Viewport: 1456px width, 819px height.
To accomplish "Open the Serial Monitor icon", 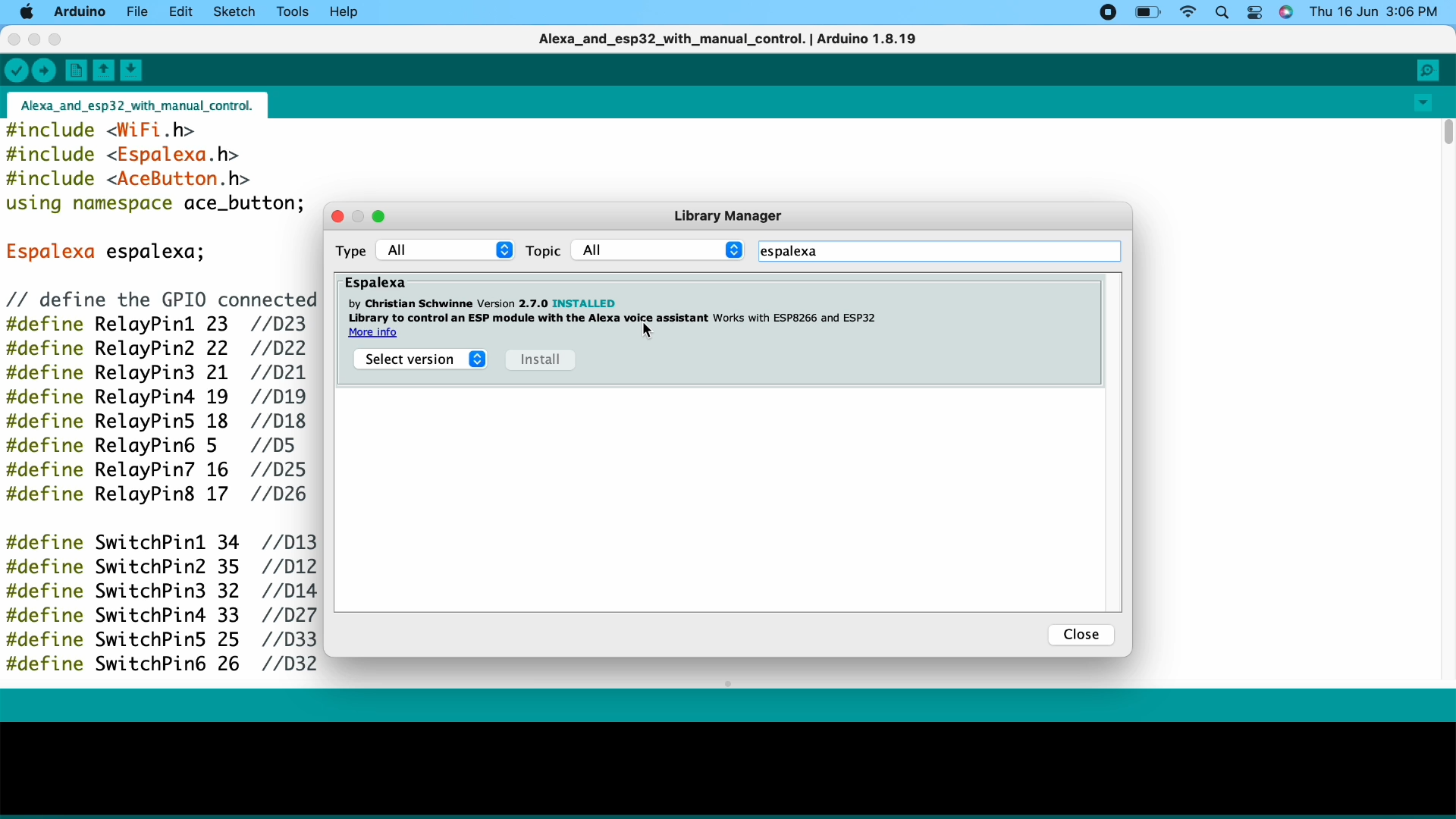I will (1429, 71).
